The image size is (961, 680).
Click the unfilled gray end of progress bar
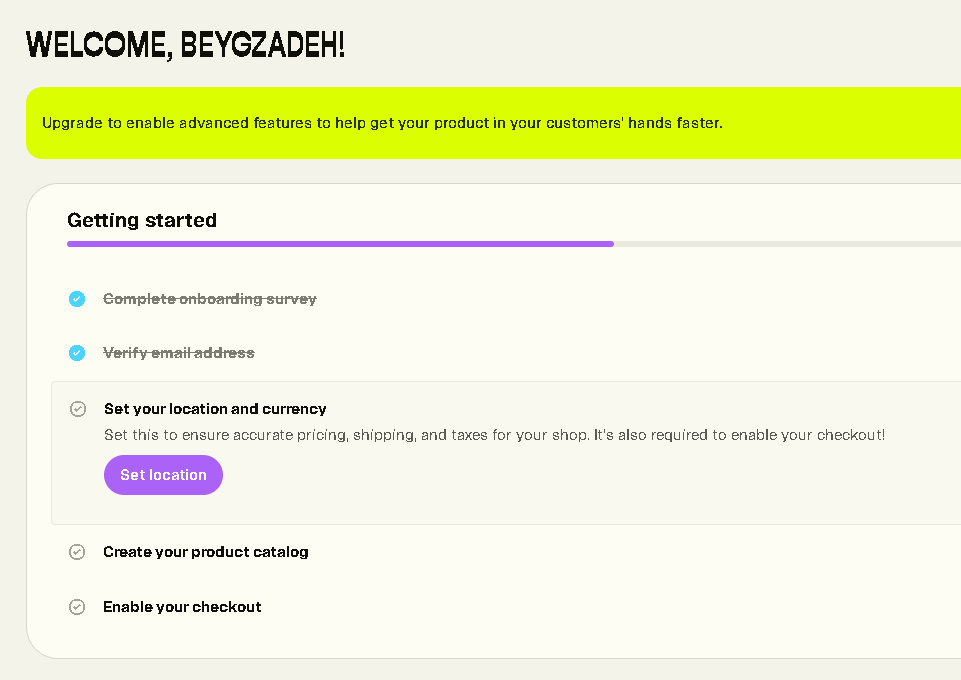click(x=790, y=243)
